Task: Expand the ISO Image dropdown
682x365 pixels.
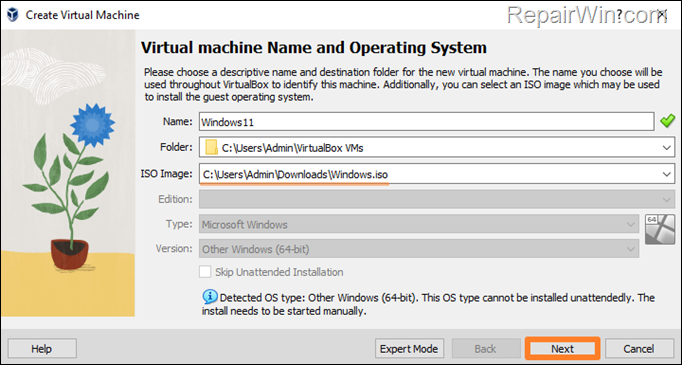Action: (x=666, y=174)
